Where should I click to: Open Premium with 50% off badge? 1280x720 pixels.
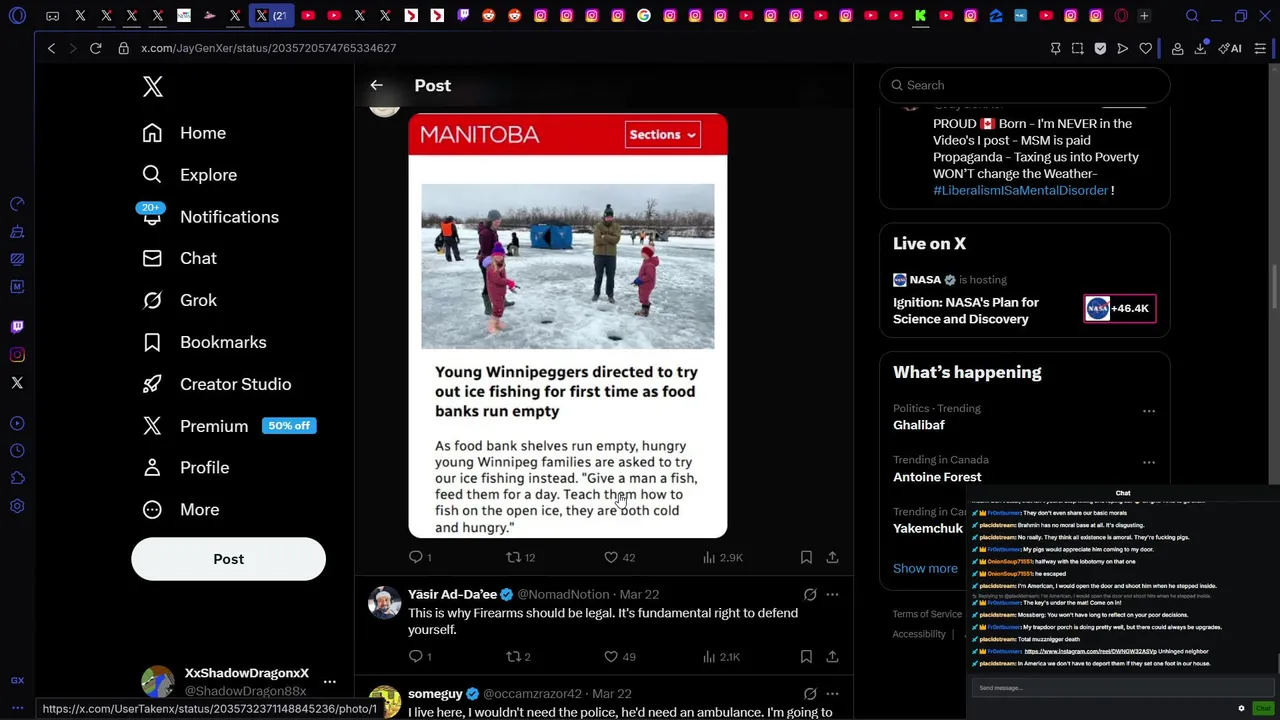228,426
